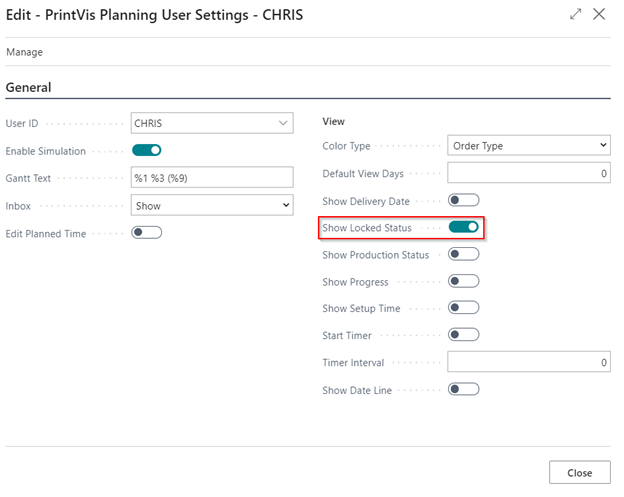The height and width of the screenshot is (497, 624).
Task: Click the Close button
Action: 580,473
